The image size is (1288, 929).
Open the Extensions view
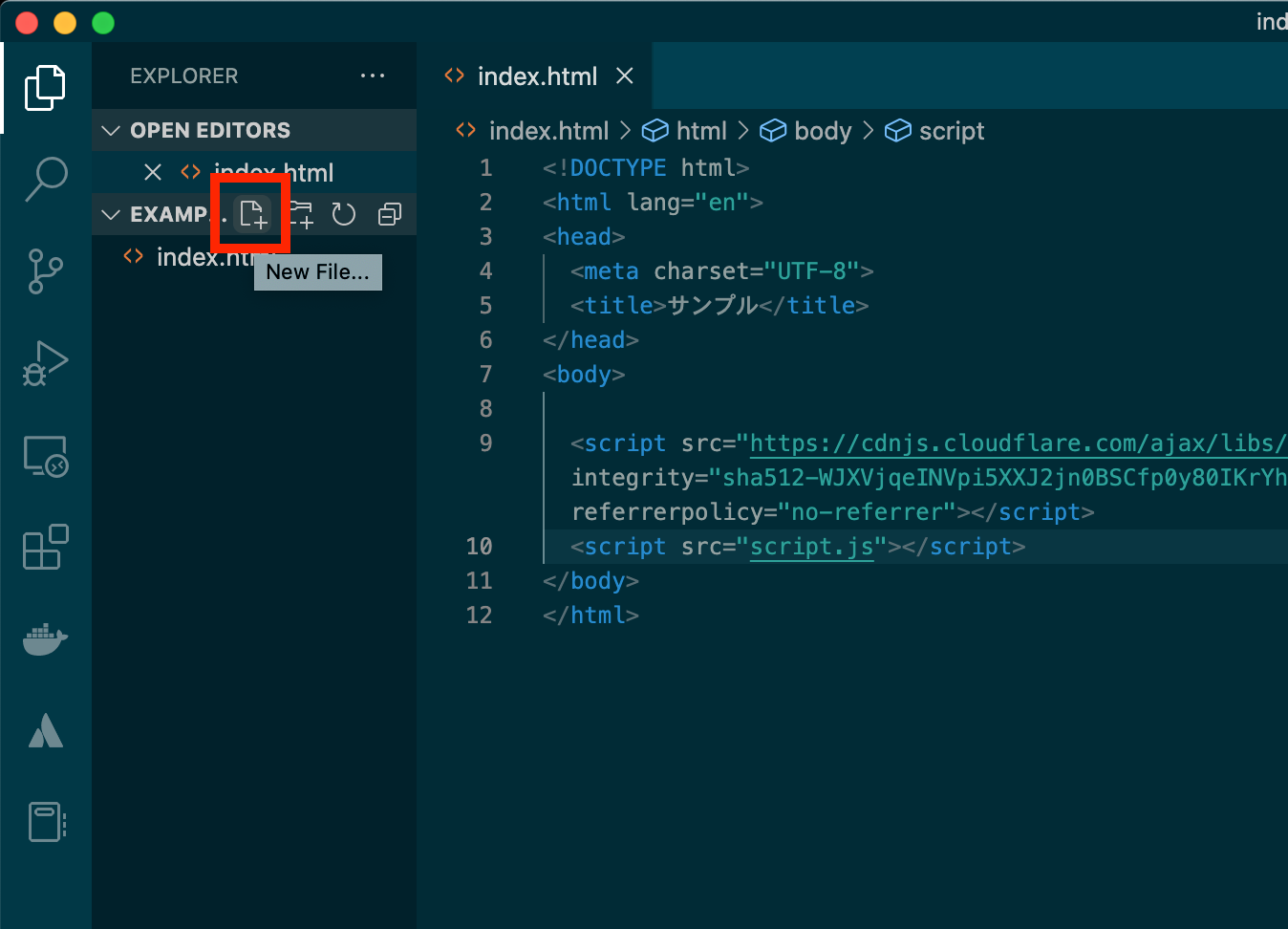tap(45, 547)
